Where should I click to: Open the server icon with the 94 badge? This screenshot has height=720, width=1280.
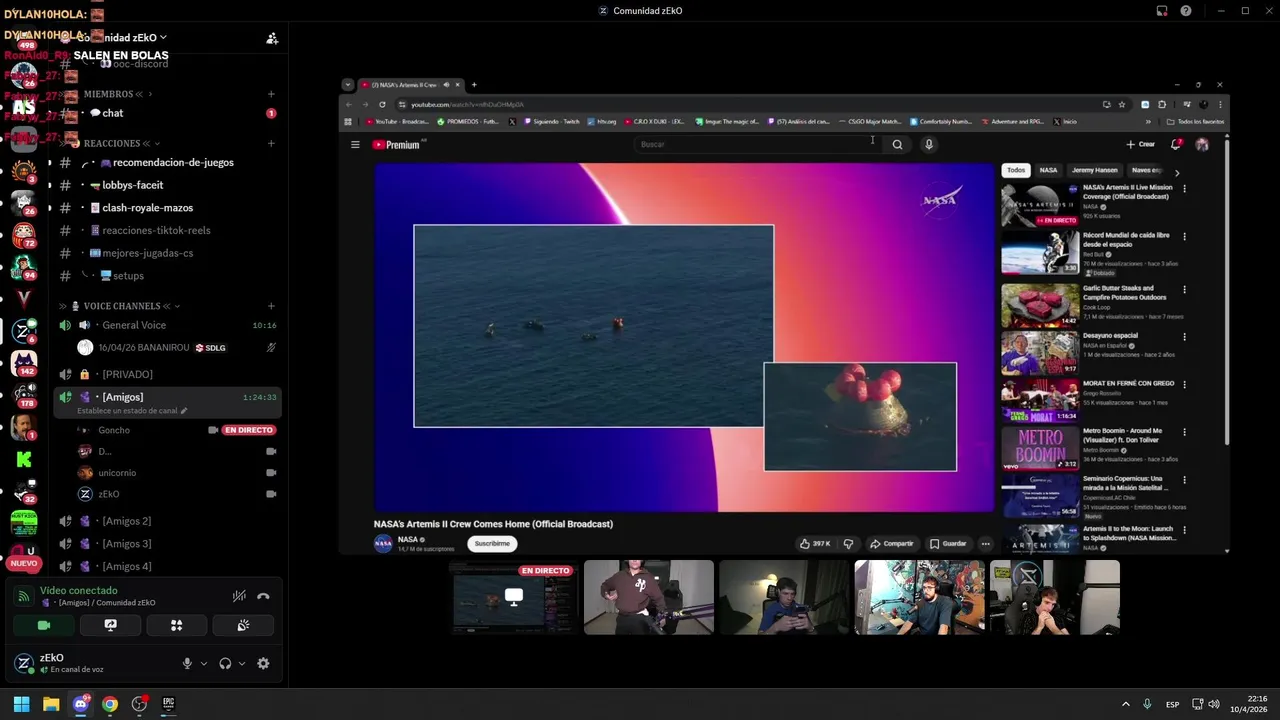pyautogui.click(x=24, y=266)
